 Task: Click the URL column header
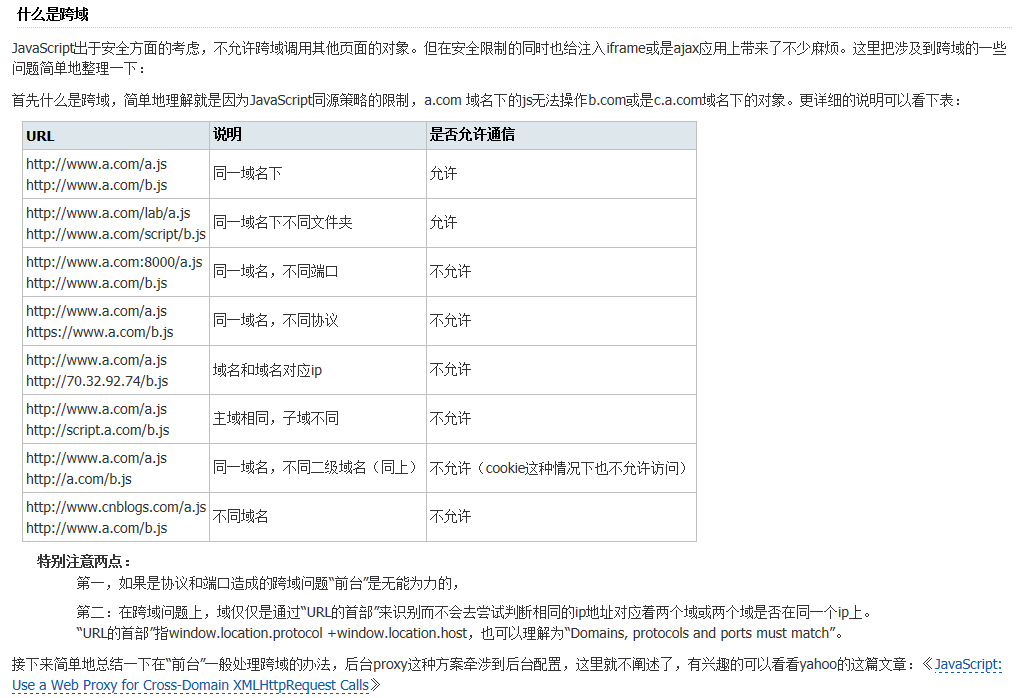pyautogui.click(x=35, y=135)
